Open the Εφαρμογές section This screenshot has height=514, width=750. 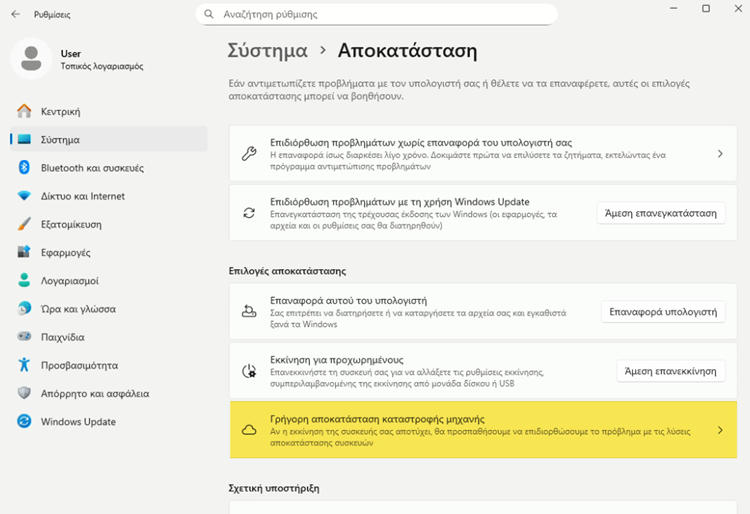point(109,252)
